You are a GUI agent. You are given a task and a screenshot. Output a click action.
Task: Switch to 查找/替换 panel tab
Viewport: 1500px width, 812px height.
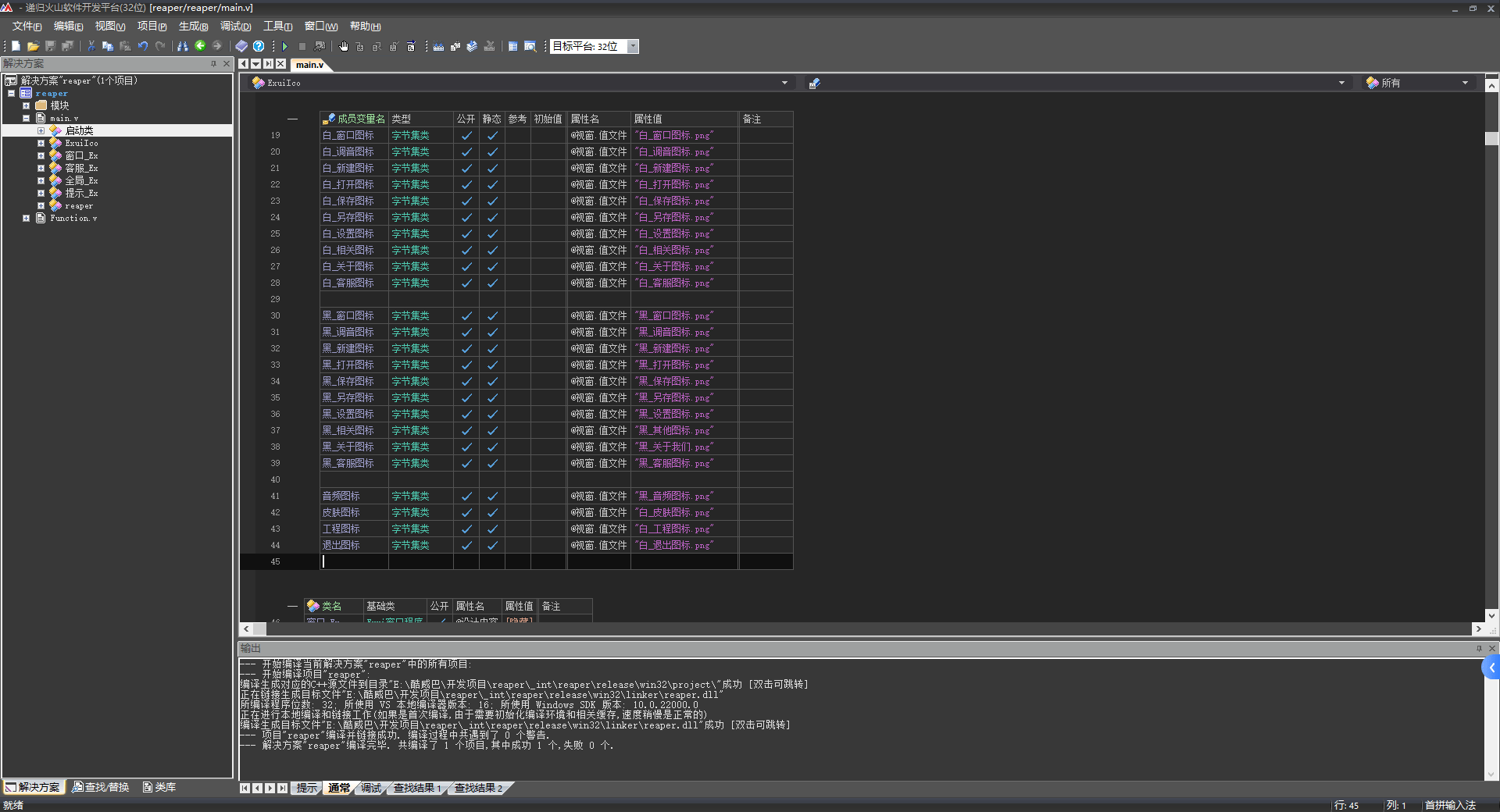[101, 787]
